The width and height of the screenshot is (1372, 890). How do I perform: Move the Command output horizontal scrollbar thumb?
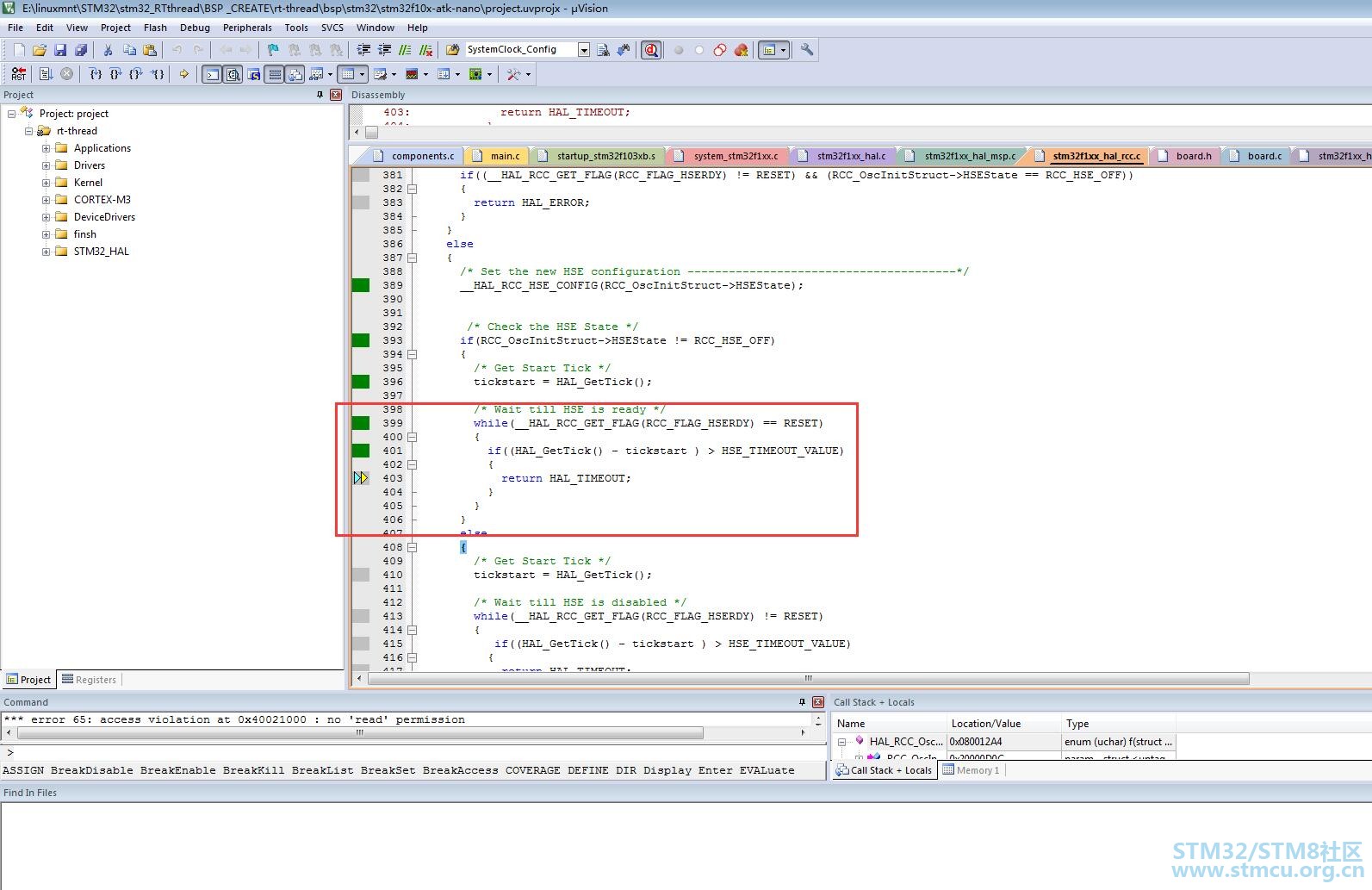pos(360,733)
